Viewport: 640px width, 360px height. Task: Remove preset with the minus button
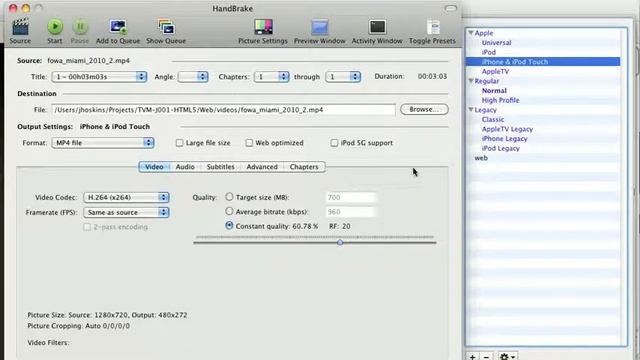click(486, 356)
